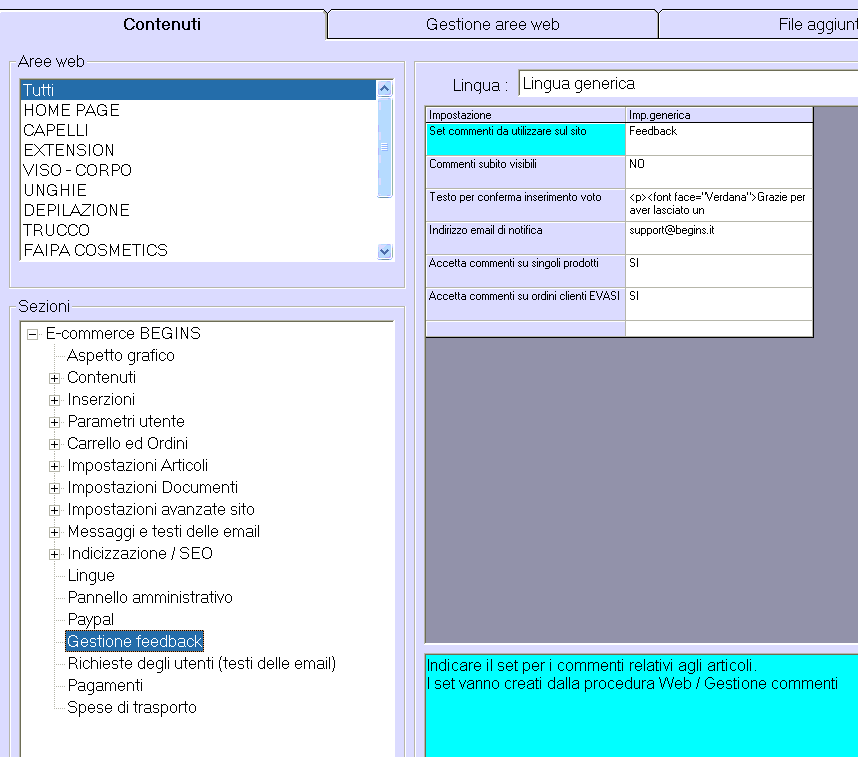
Task: Select DEPILAZIONE web area
Action: point(198,210)
